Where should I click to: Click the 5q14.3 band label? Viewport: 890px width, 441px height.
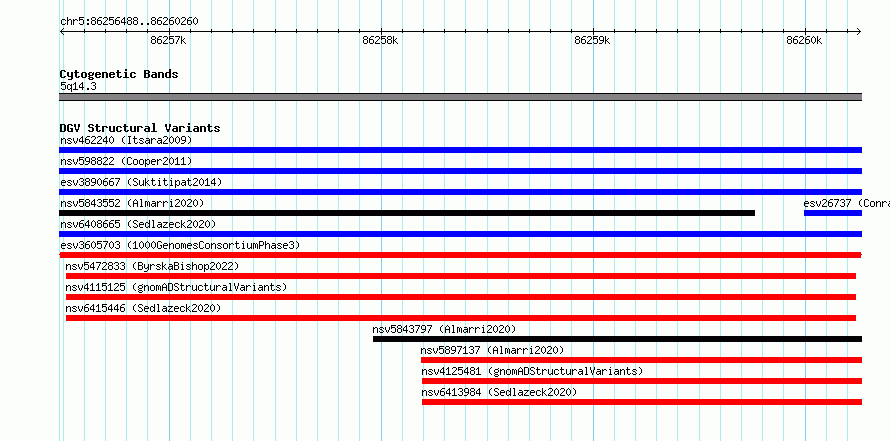click(x=78, y=86)
